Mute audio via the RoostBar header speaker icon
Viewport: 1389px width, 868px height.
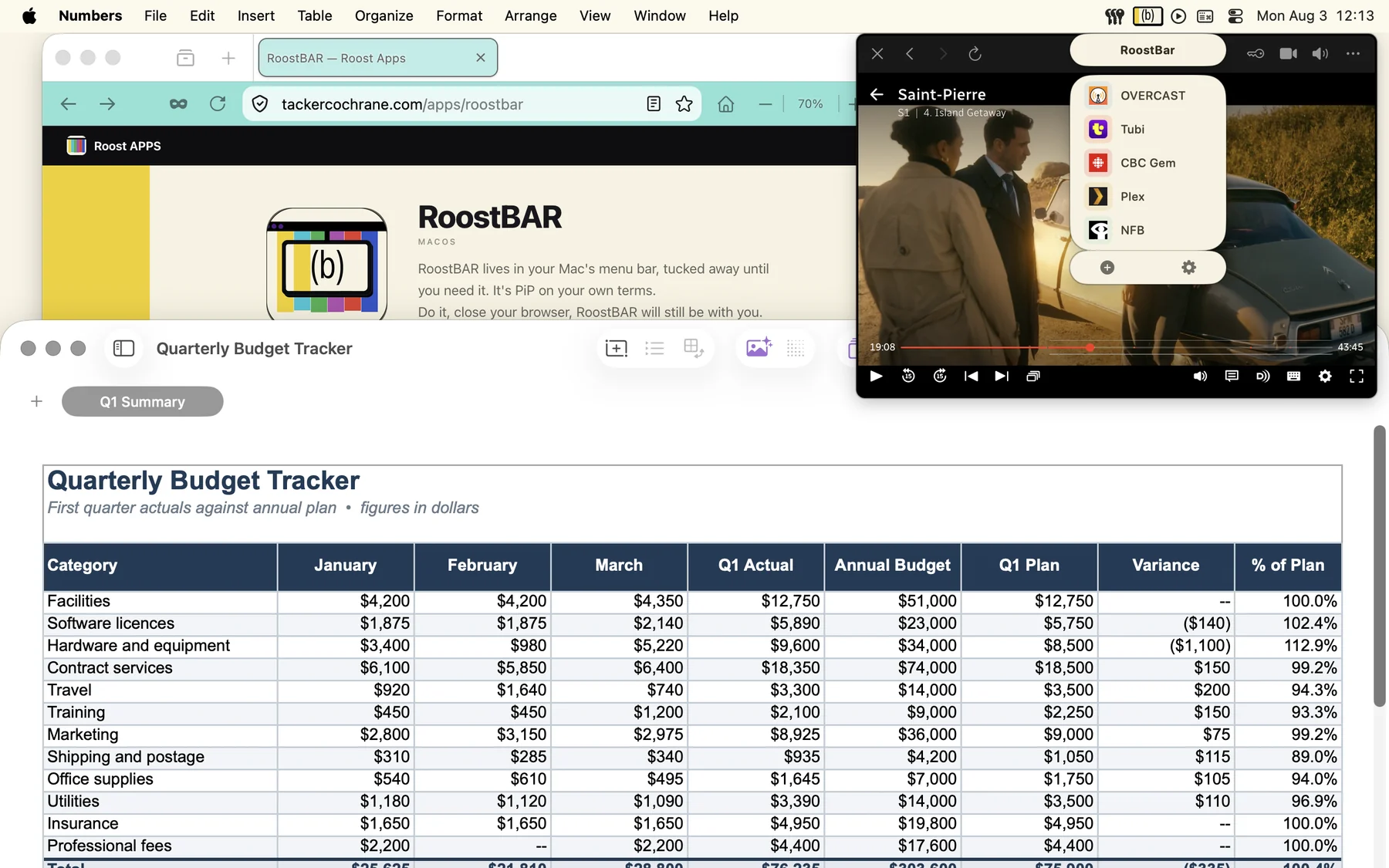point(1320,53)
